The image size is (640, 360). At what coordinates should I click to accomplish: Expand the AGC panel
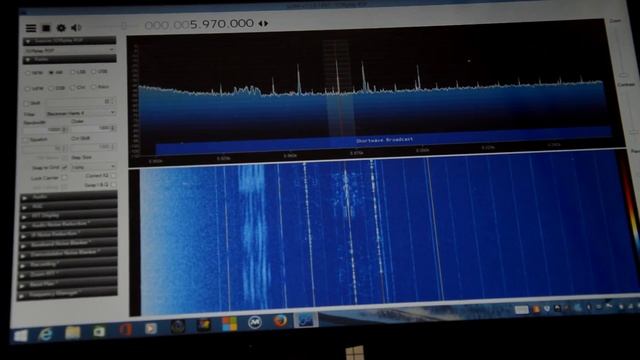click(x=69, y=206)
